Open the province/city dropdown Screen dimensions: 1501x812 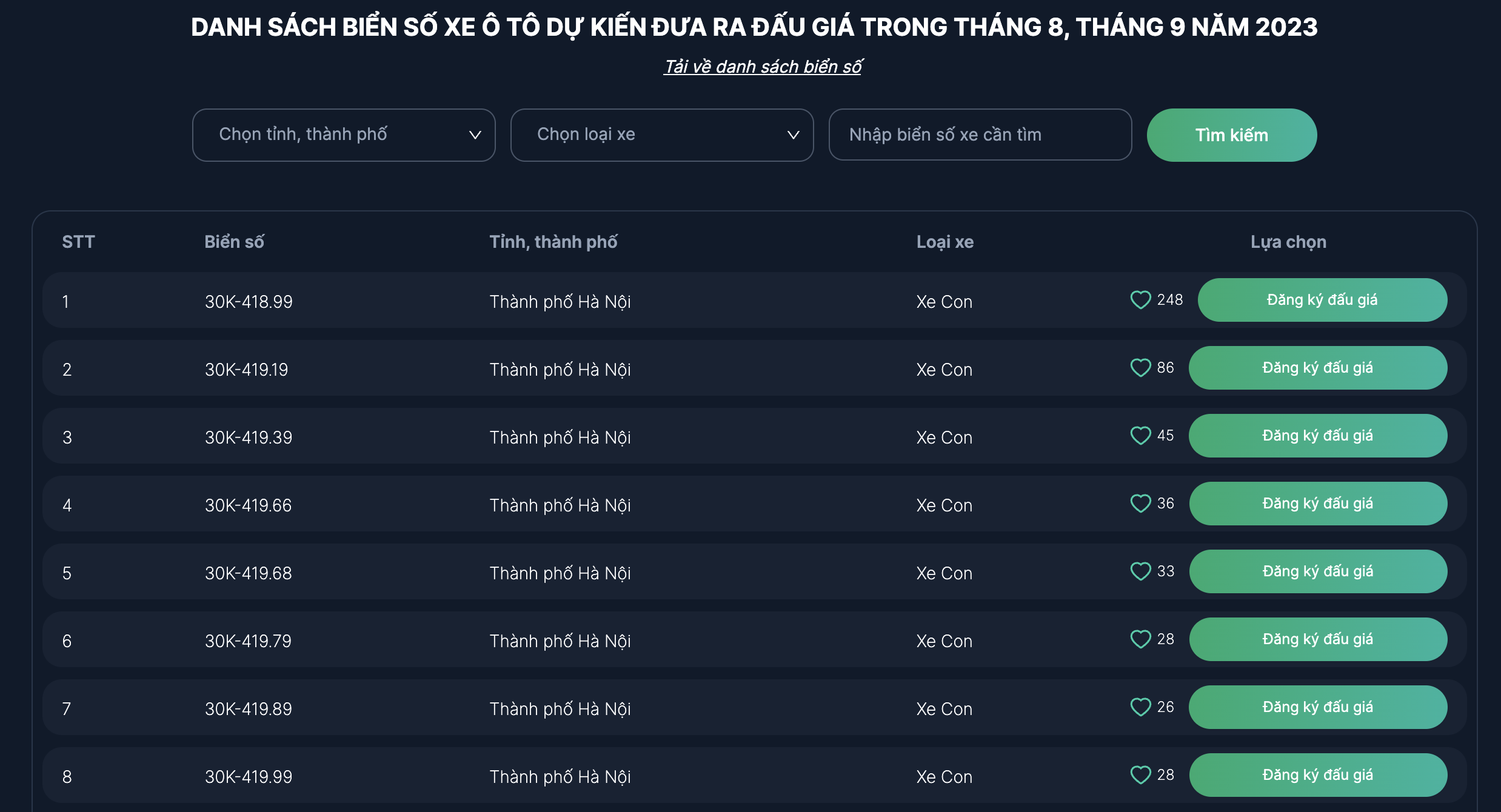pyautogui.click(x=344, y=135)
